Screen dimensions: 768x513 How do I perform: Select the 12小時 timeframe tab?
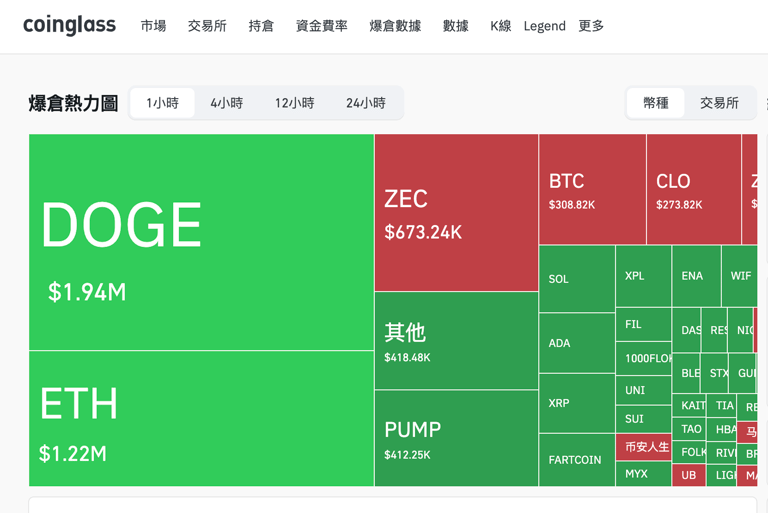[295, 103]
